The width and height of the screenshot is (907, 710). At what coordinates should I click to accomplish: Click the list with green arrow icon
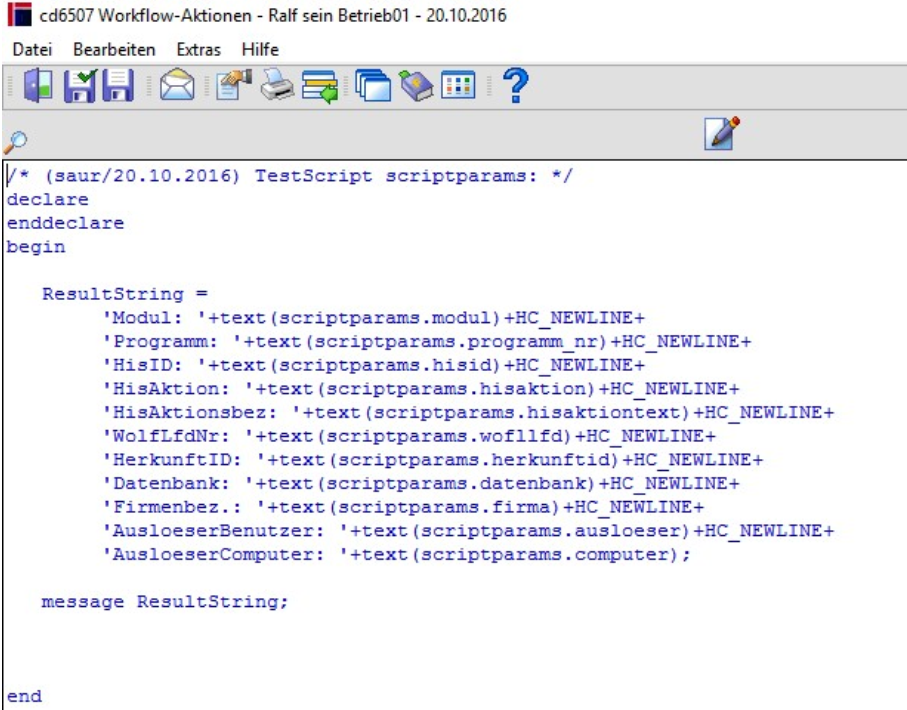320,86
